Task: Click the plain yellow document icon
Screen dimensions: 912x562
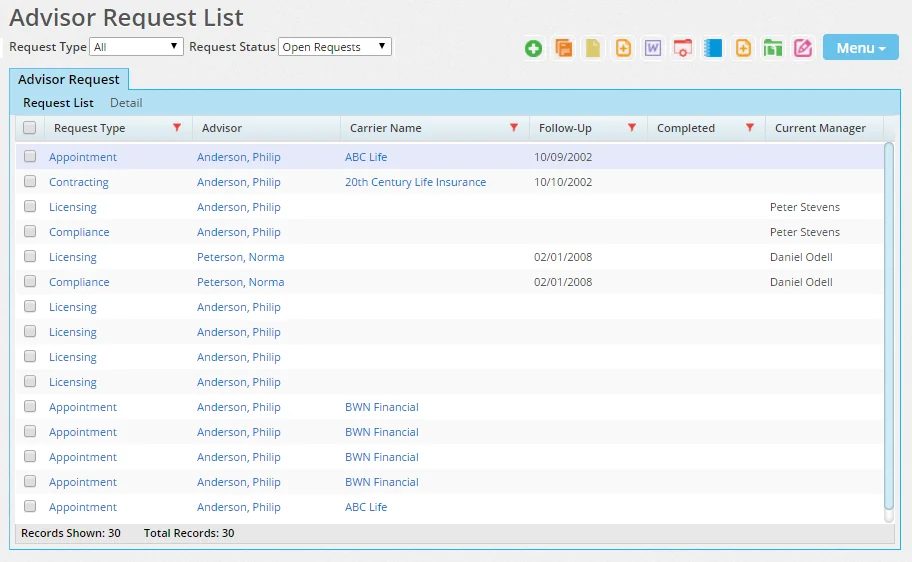Action: click(594, 48)
